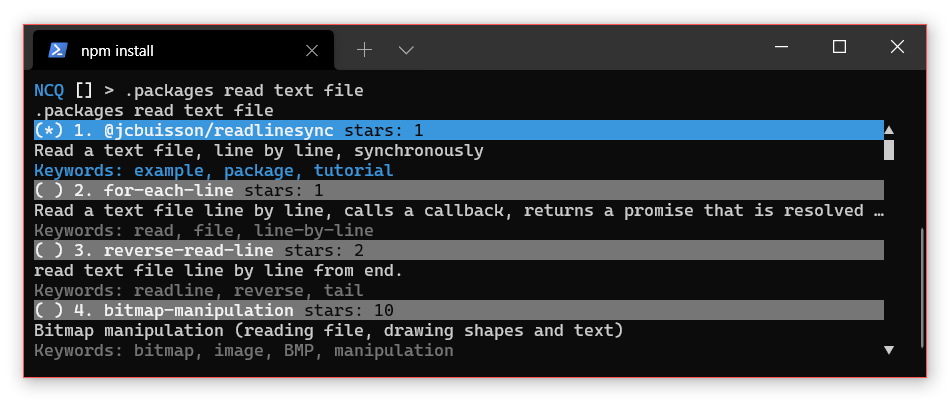Click 'Keywords: bitmap, image, BMP, manipulation' line
Viewport: 950px width, 402px height.
pyautogui.click(x=244, y=350)
